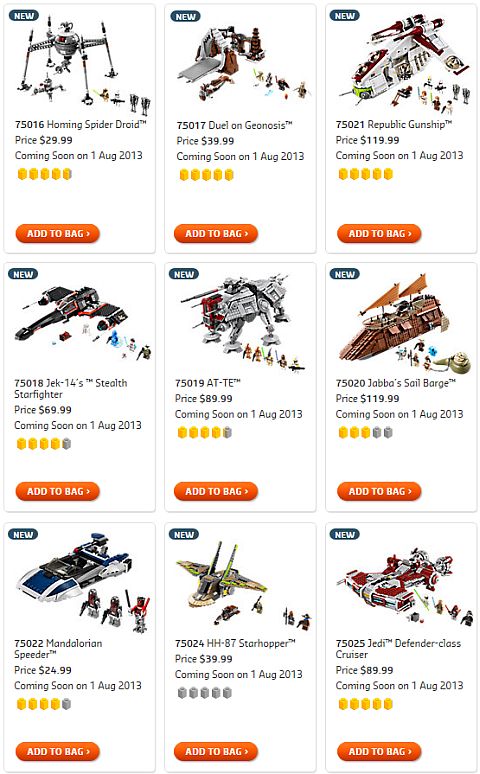Add 75021 Republic Gunship to bag

coord(379,233)
